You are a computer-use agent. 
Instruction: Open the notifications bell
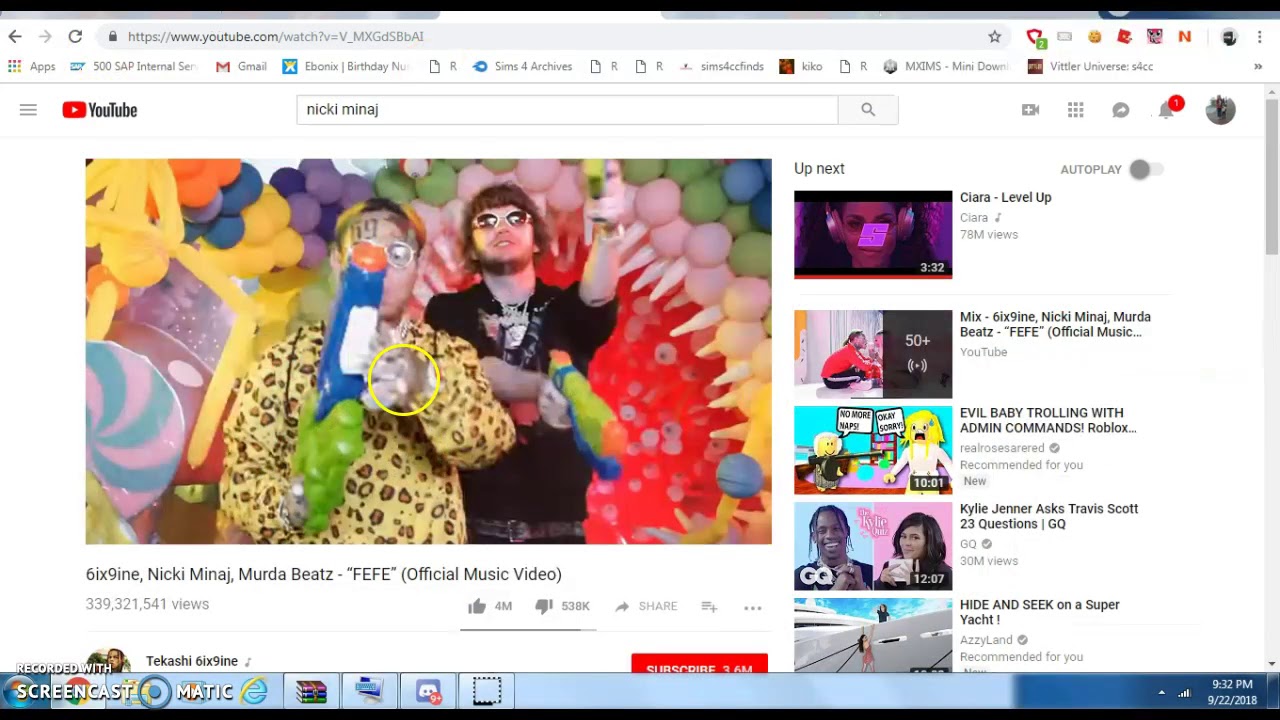pyautogui.click(x=1166, y=109)
